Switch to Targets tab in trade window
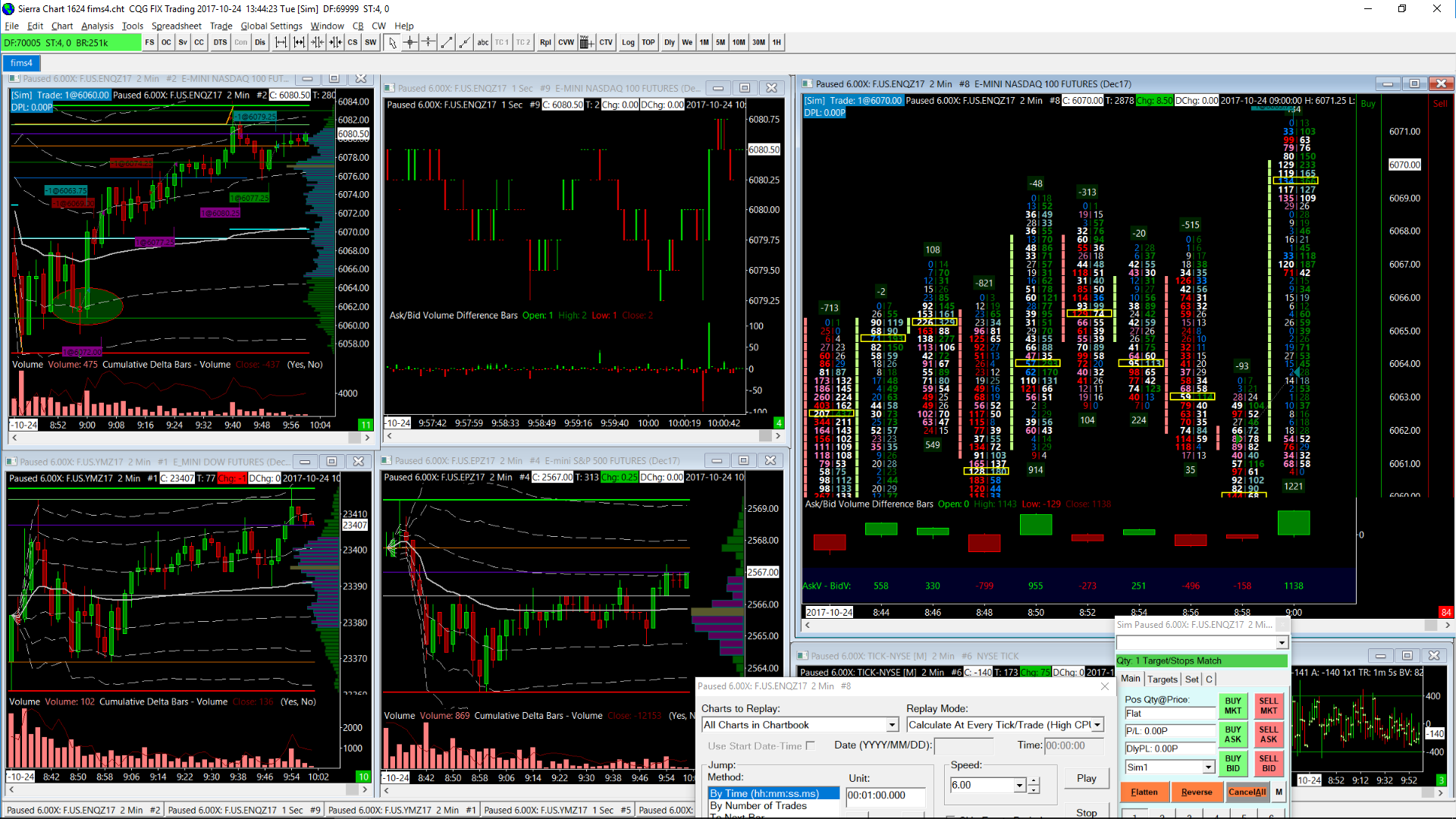The width and height of the screenshot is (1456, 819). pos(1162,679)
